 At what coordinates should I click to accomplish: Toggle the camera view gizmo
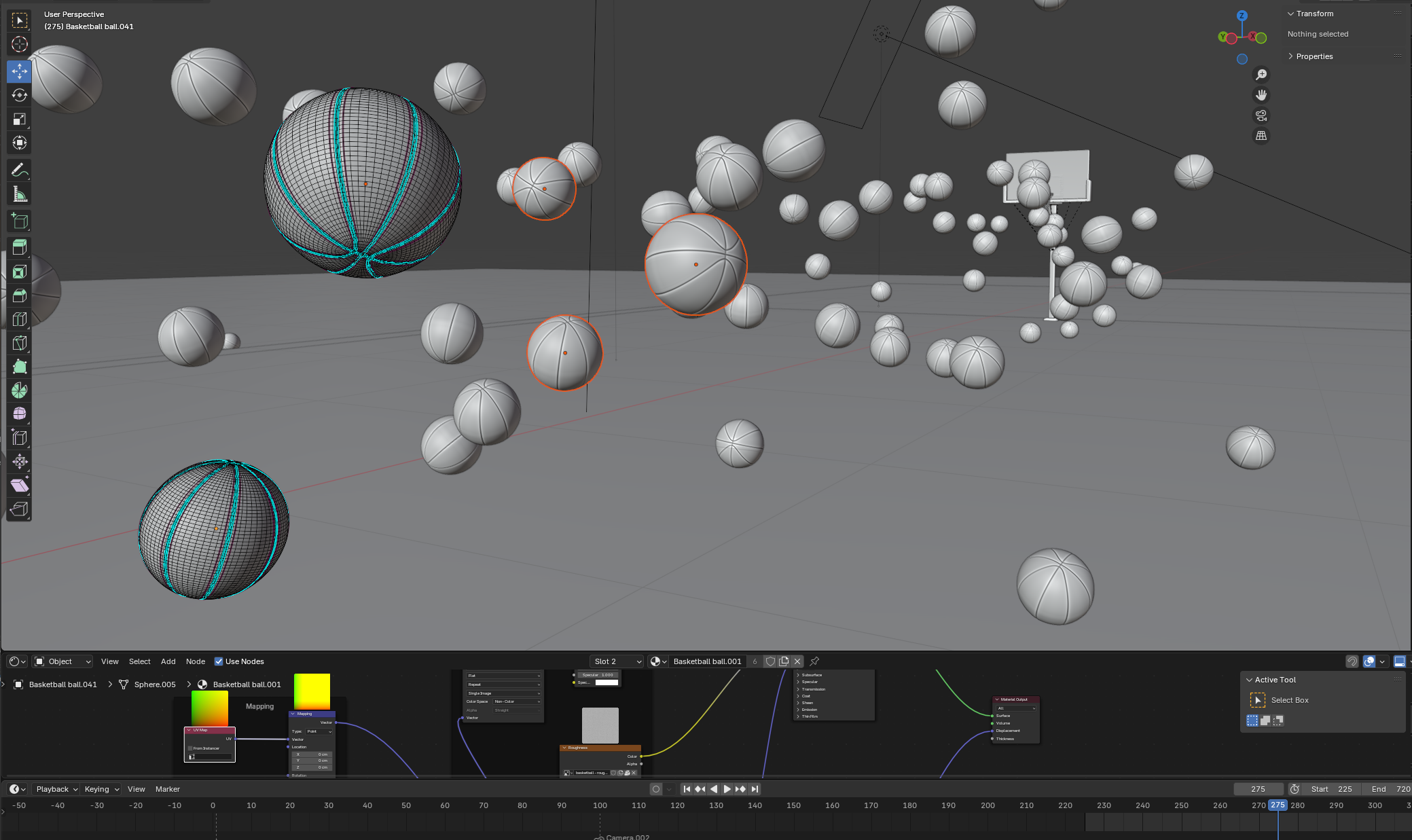[x=1261, y=115]
